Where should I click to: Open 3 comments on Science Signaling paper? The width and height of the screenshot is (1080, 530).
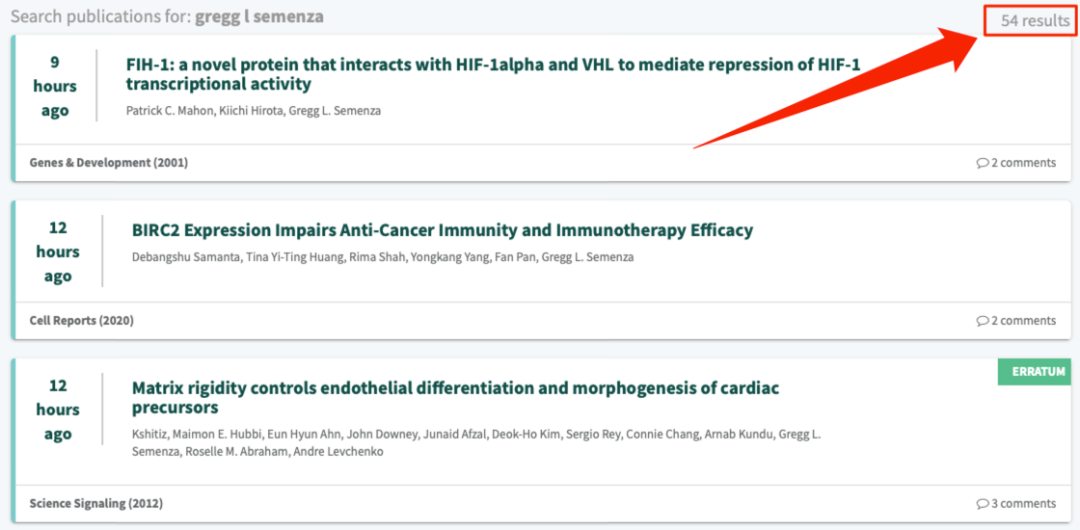click(1016, 504)
